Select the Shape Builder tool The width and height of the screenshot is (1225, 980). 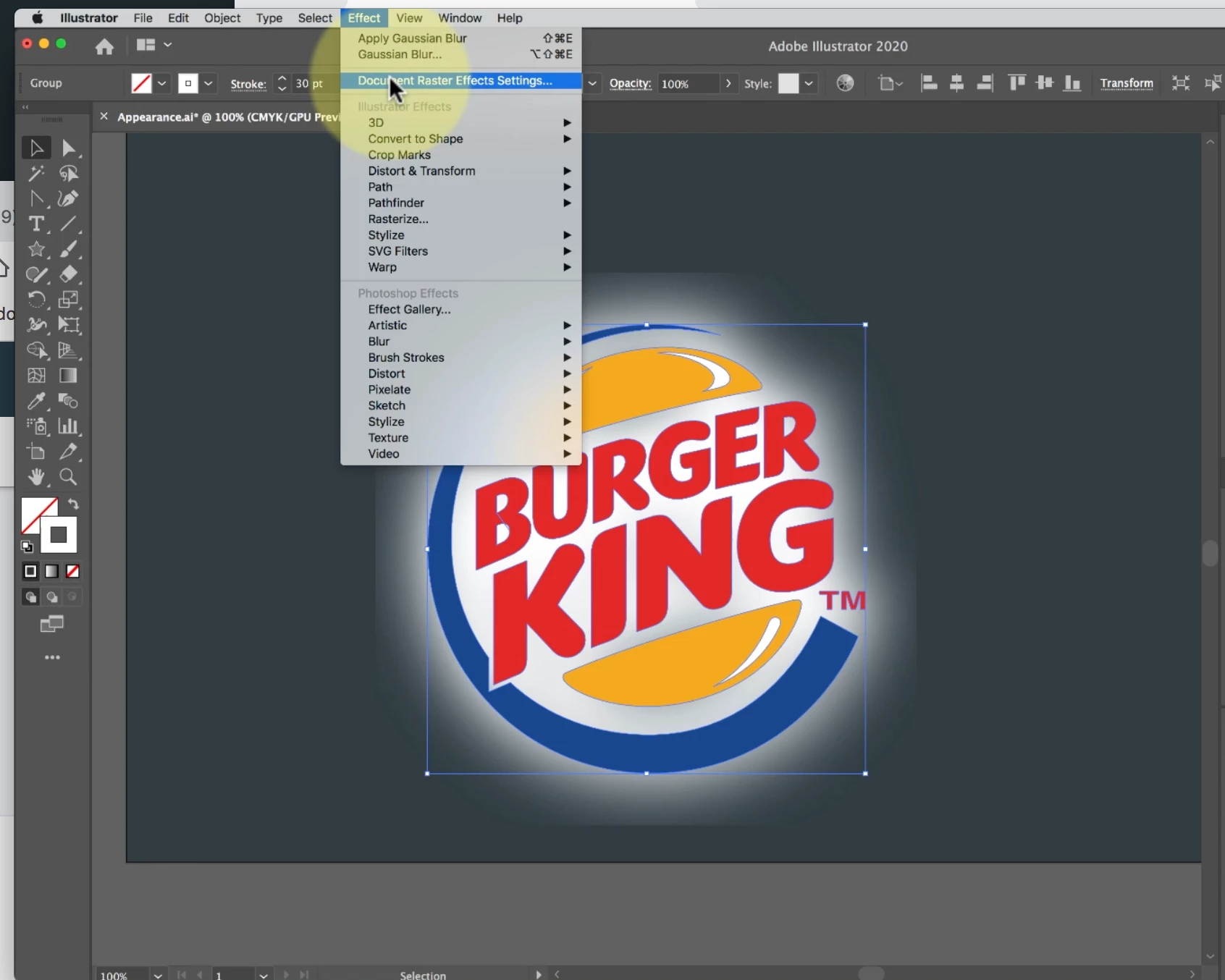pos(36,350)
